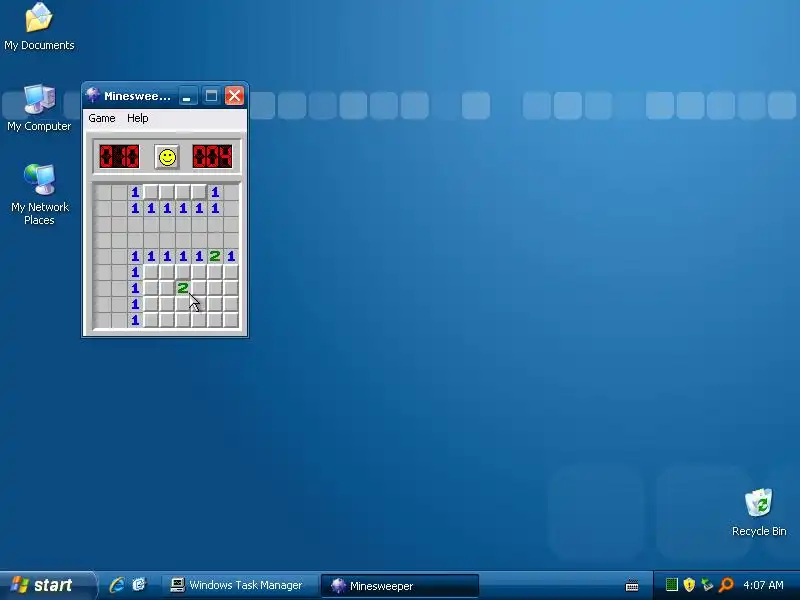Open the Windows start menu
The width and height of the screenshot is (800, 600).
47,585
